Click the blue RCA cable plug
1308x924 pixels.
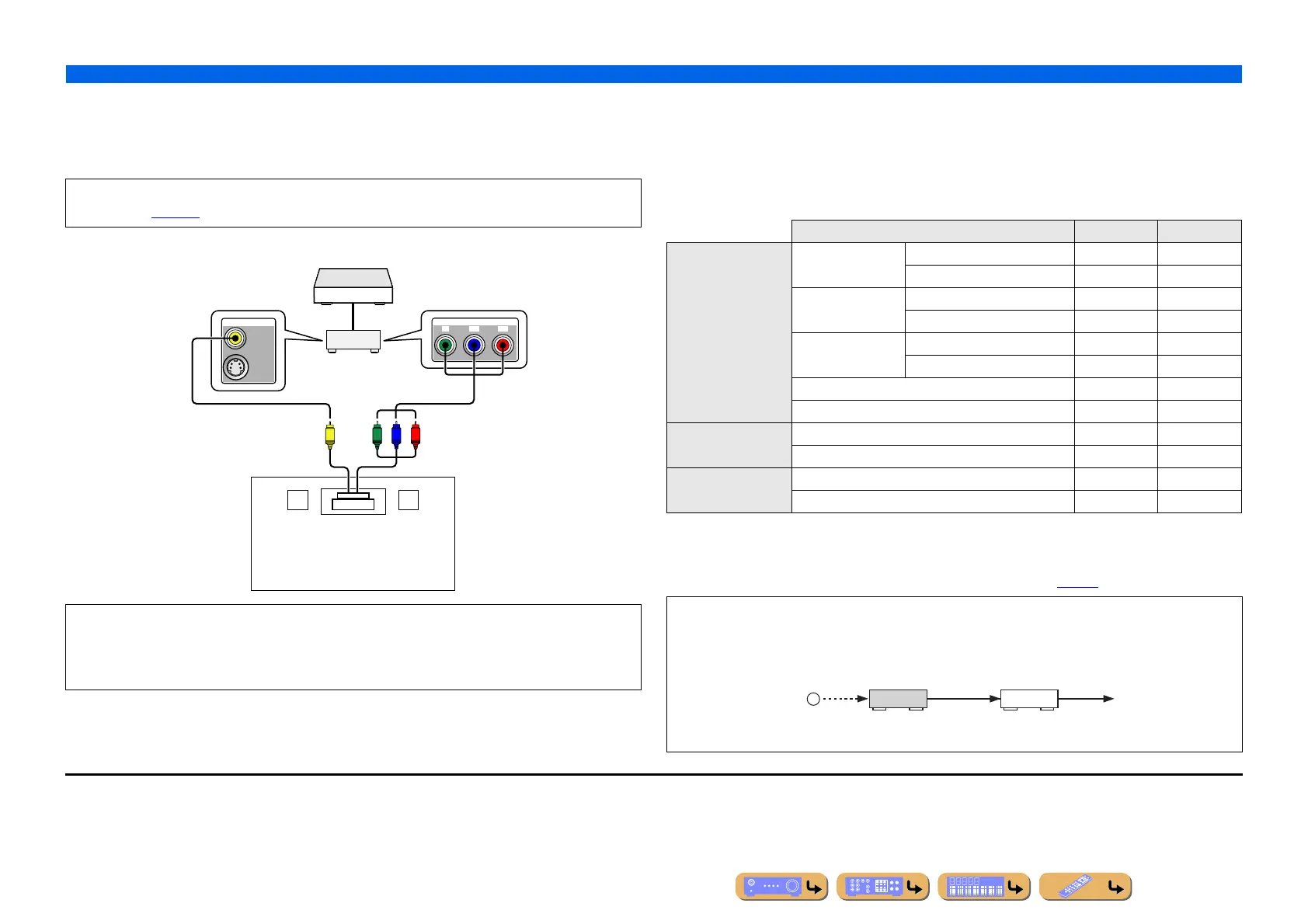[396, 436]
